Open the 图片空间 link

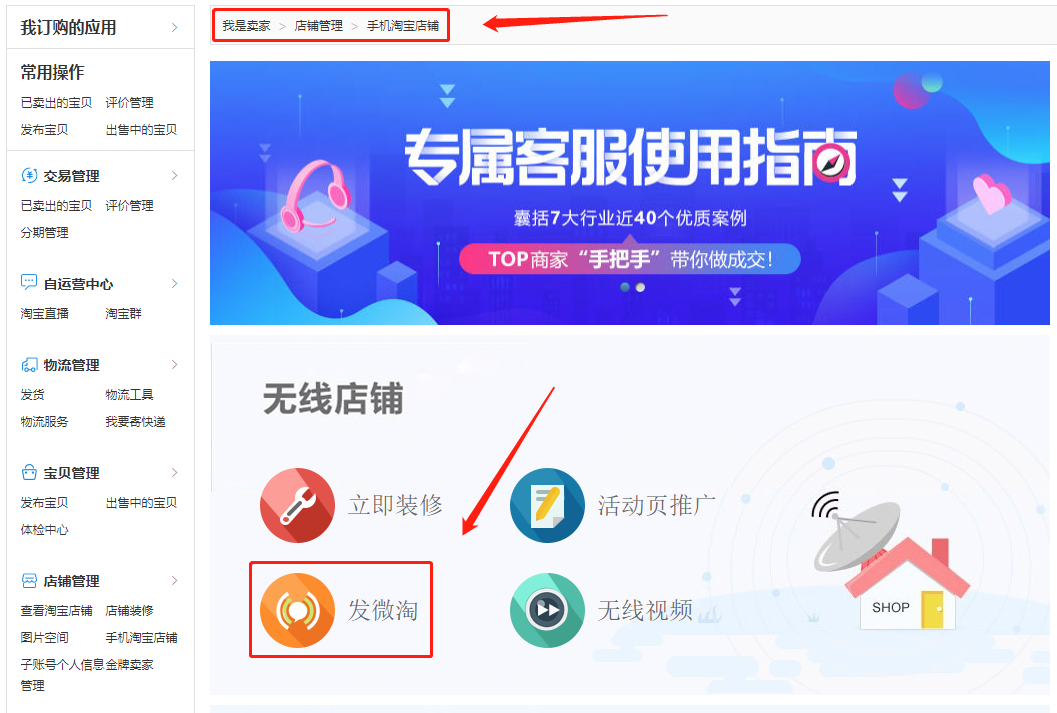[x=44, y=638]
